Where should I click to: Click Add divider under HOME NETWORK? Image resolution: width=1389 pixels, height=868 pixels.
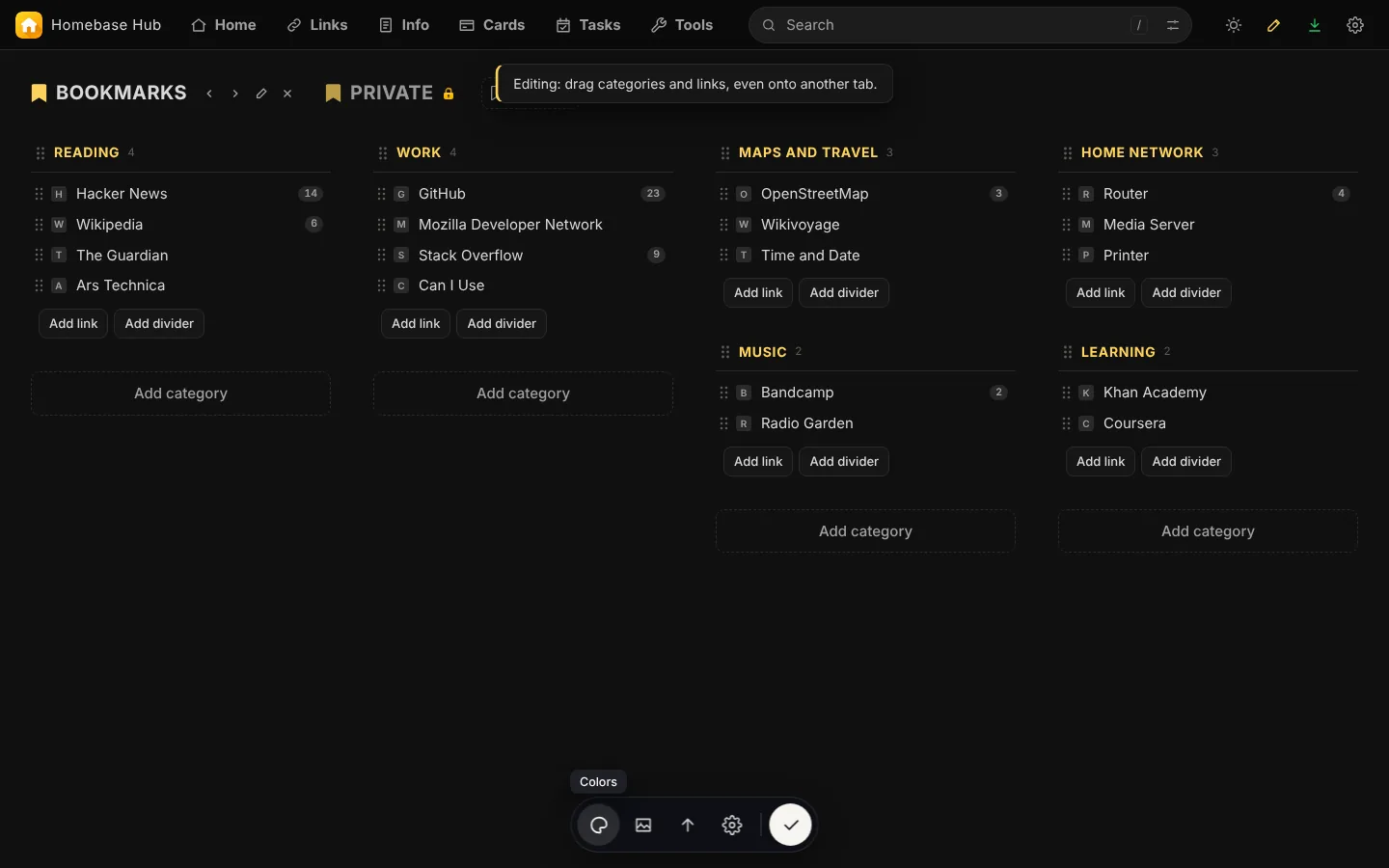1186,292
